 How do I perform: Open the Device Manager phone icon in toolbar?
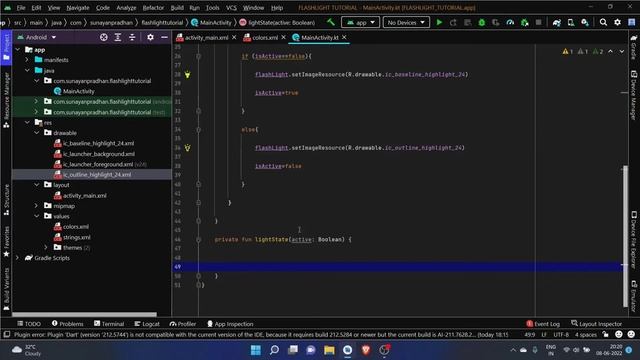click(571, 22)
